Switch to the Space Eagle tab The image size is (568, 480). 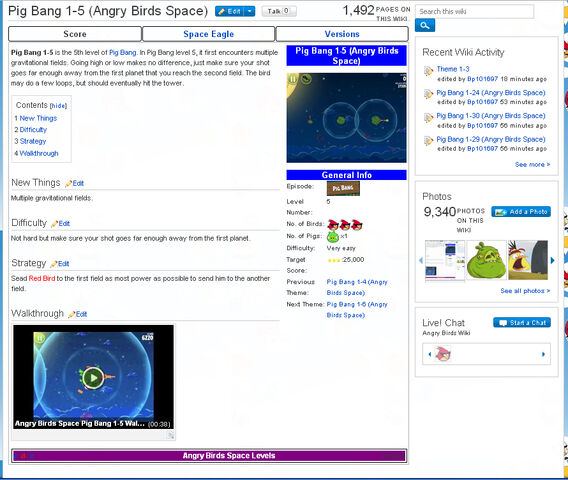click(208, 34)
